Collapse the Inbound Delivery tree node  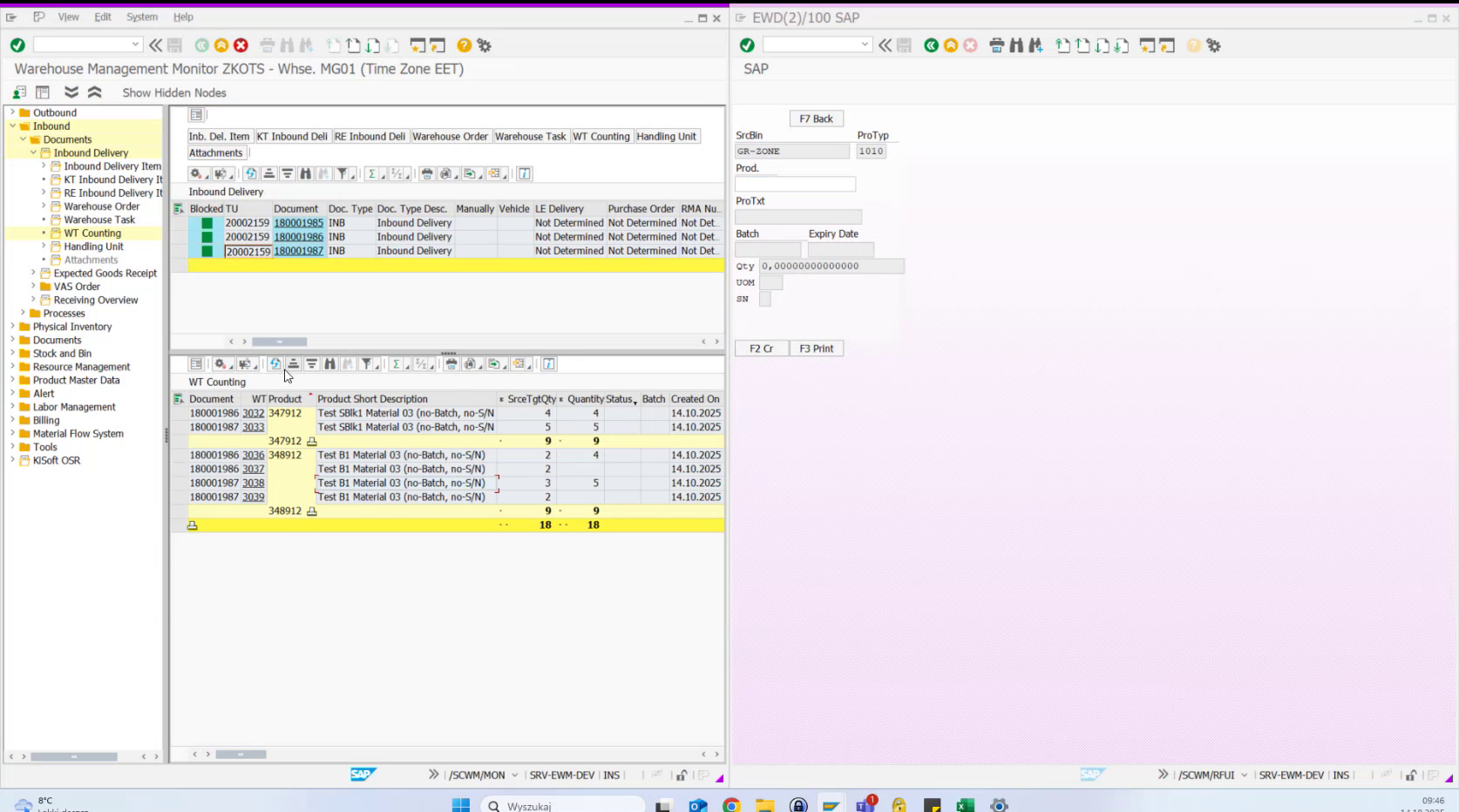coord(33,152)
